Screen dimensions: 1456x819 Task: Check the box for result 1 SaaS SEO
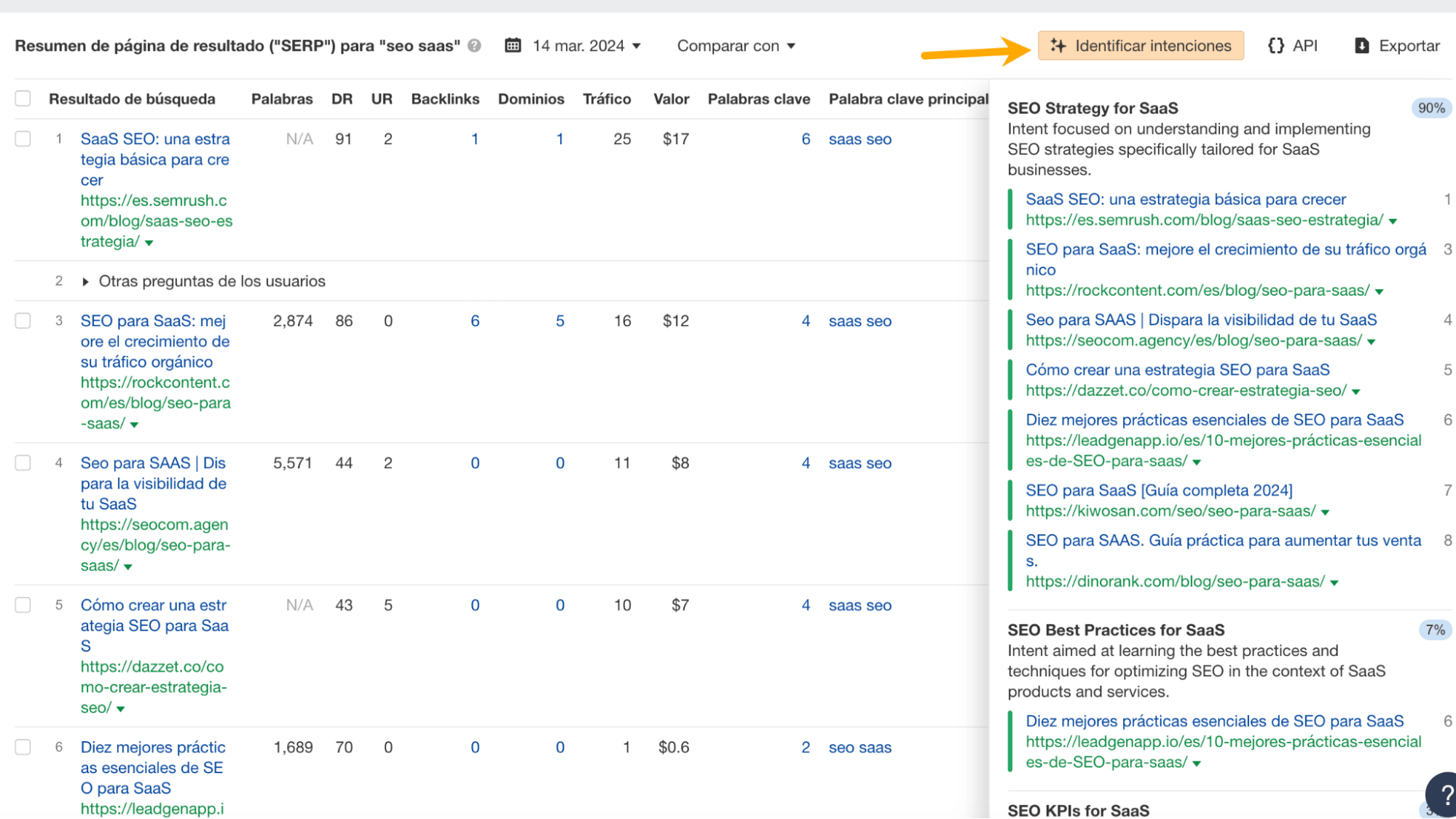pos(23,139)
